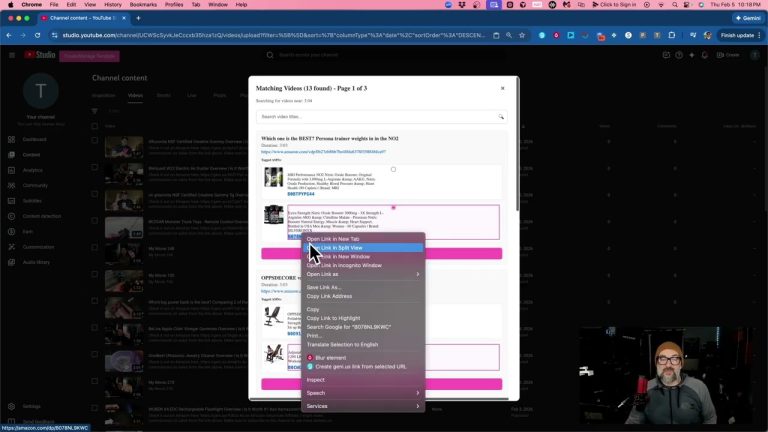Click the MRI Performance NO2 product thumbnail

pyautogui.click(x=273, y=177)
